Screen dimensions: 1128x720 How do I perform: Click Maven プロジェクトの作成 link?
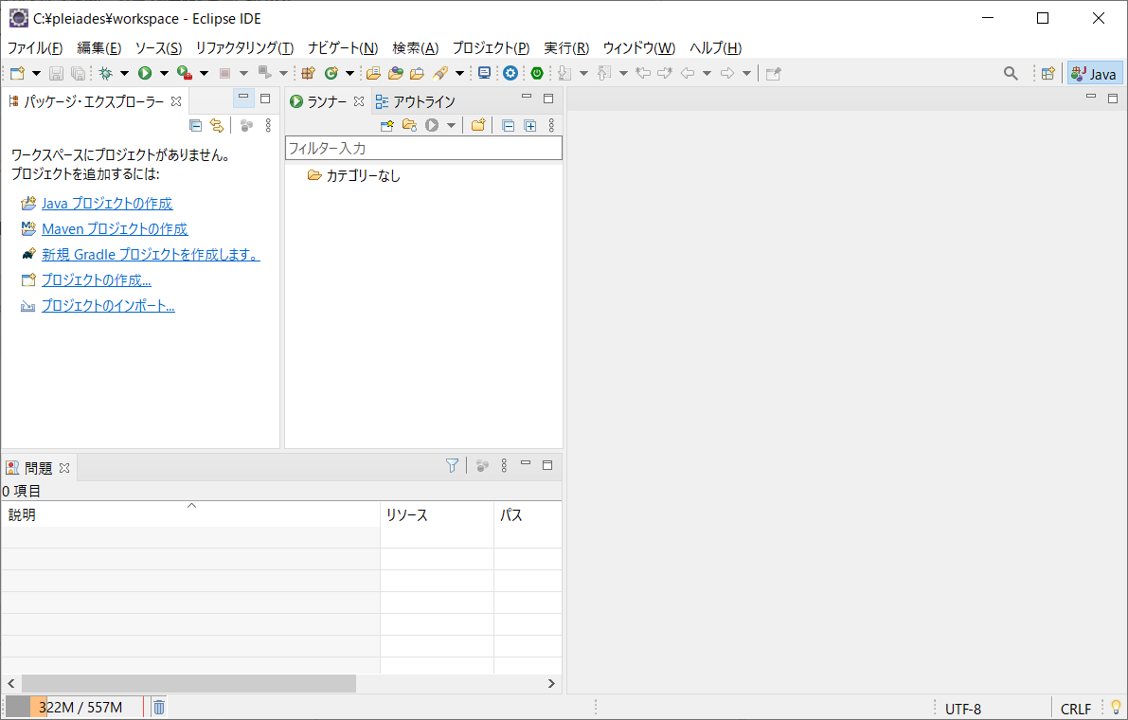click(114, 229)
